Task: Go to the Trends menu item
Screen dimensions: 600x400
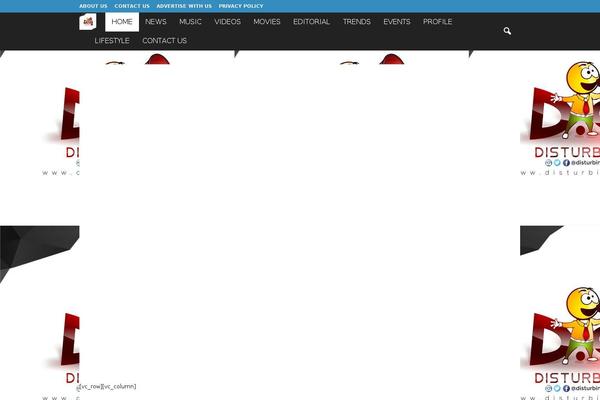Action: click(x=357, y=22)
